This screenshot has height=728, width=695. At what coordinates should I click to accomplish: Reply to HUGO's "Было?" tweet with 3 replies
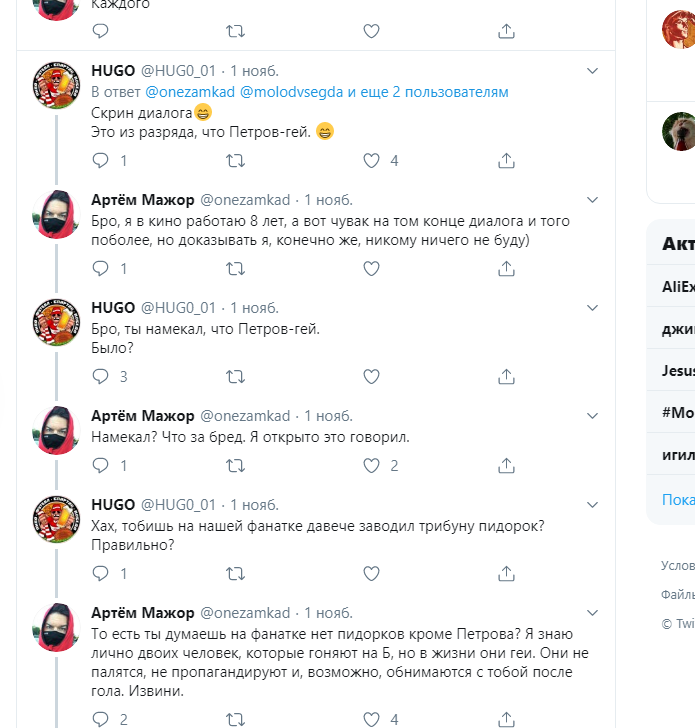(x=100, y=377)
